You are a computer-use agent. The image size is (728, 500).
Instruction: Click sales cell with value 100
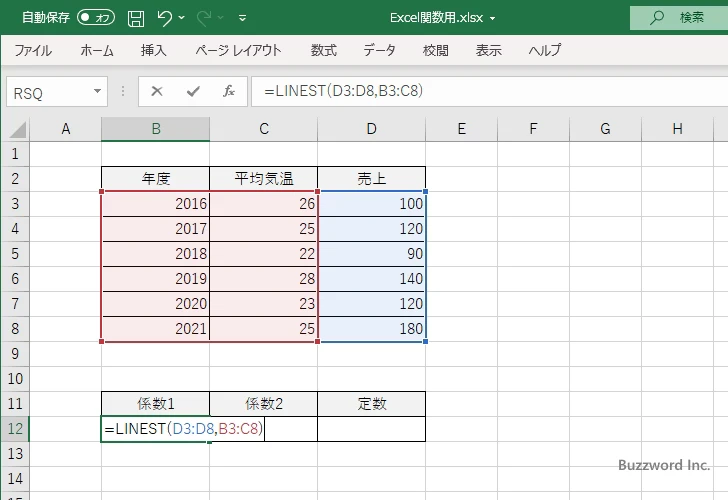(371, 204)
